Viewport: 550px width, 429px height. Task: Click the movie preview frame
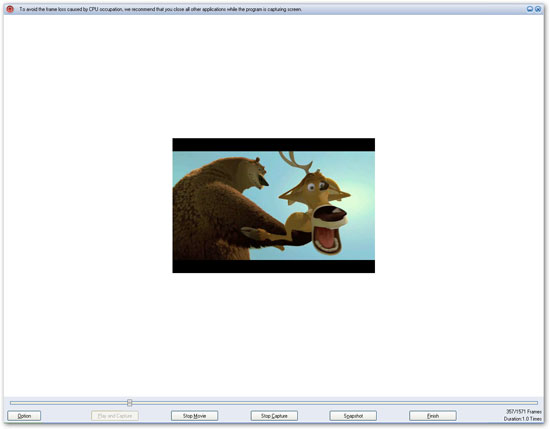coord(274,206)
